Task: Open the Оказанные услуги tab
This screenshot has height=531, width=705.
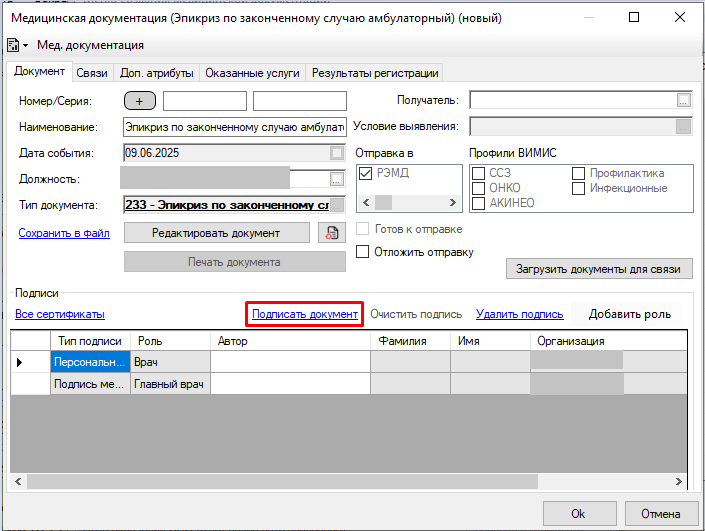Action: pyautogui.click(x=254, y=73)
